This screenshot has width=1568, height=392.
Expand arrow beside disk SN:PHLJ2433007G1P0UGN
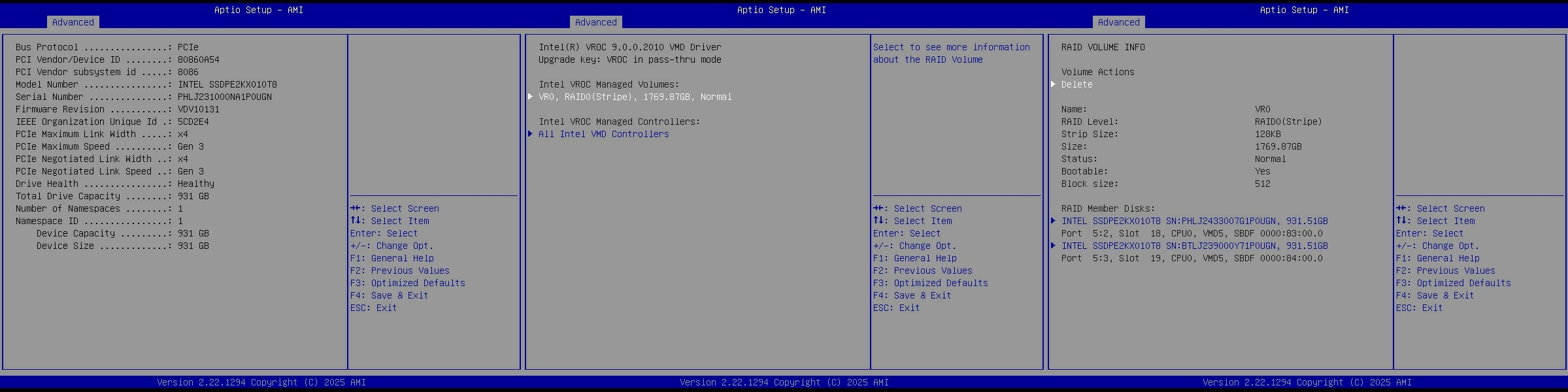click(1053, 221)
